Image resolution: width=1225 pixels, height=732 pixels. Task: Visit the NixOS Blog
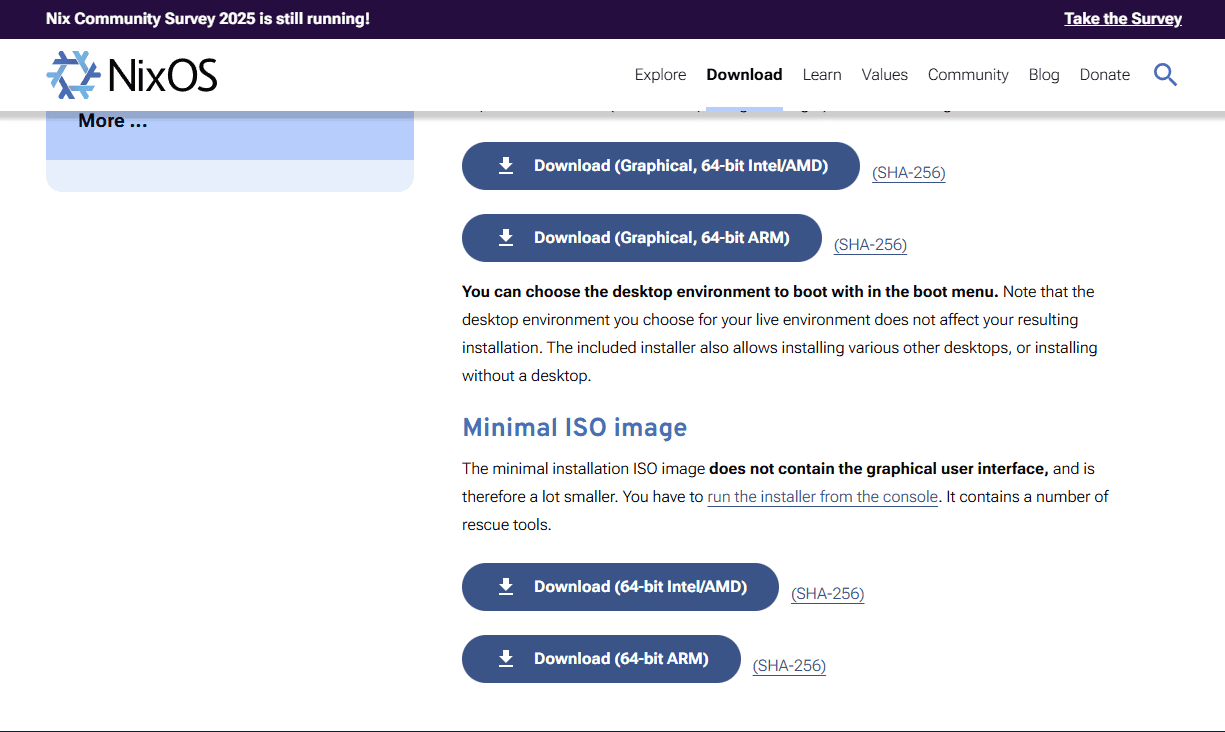pyautogui.click(x=1044, y=74)
